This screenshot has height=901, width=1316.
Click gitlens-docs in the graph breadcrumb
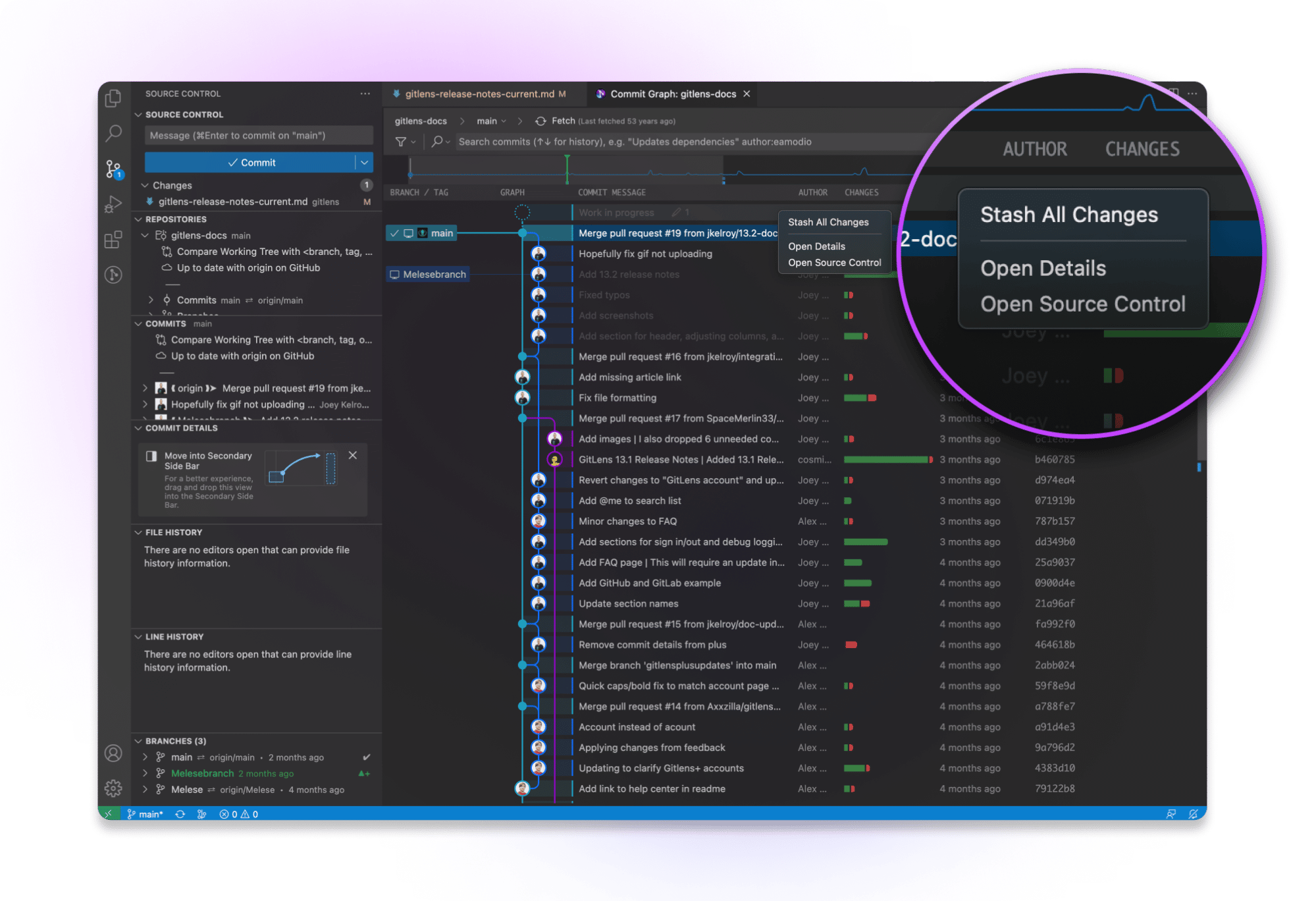point(421,121)
